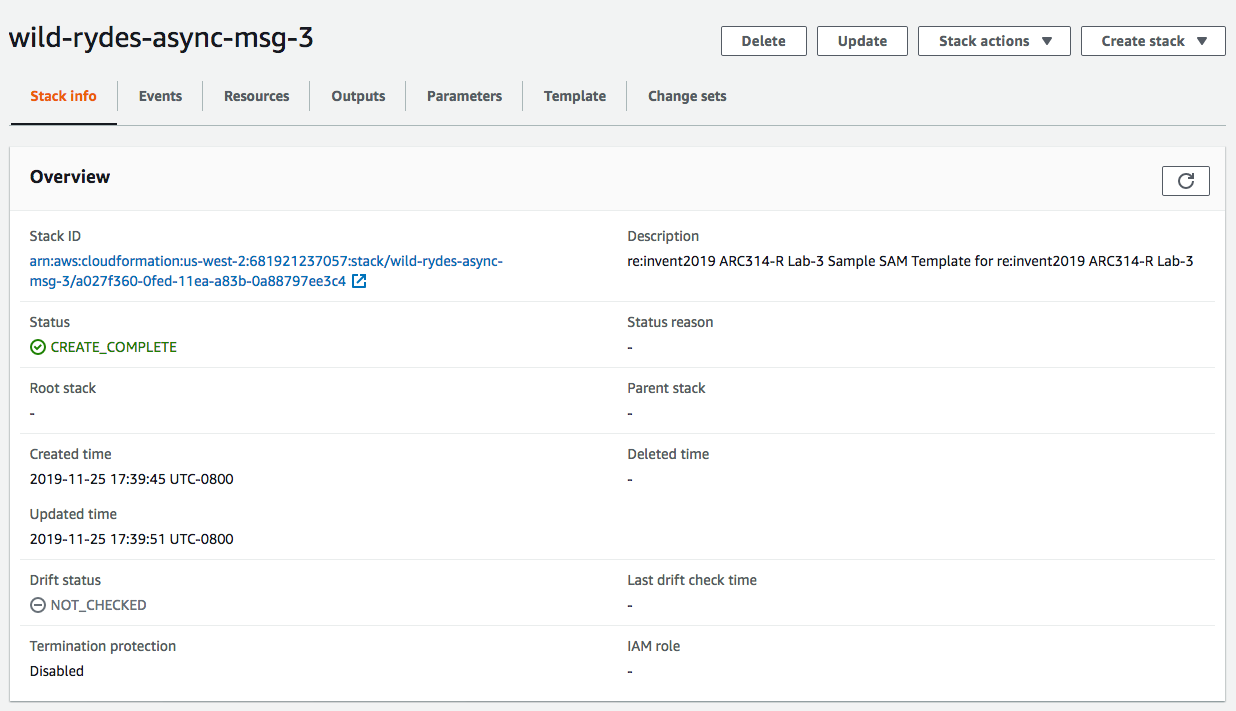1236x711 pixels.
Task: Click the Disabled termination protection value
Action: tap(57, 671)
